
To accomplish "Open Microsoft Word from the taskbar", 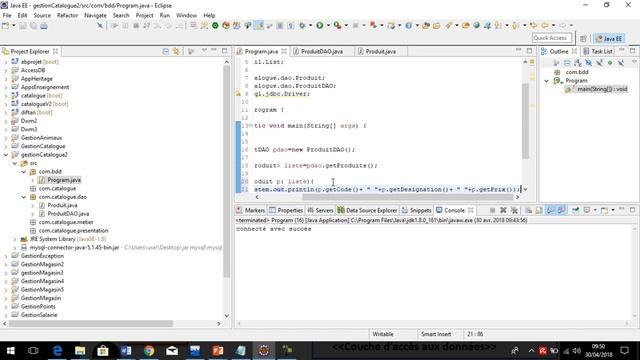I will tap(126, 350).
